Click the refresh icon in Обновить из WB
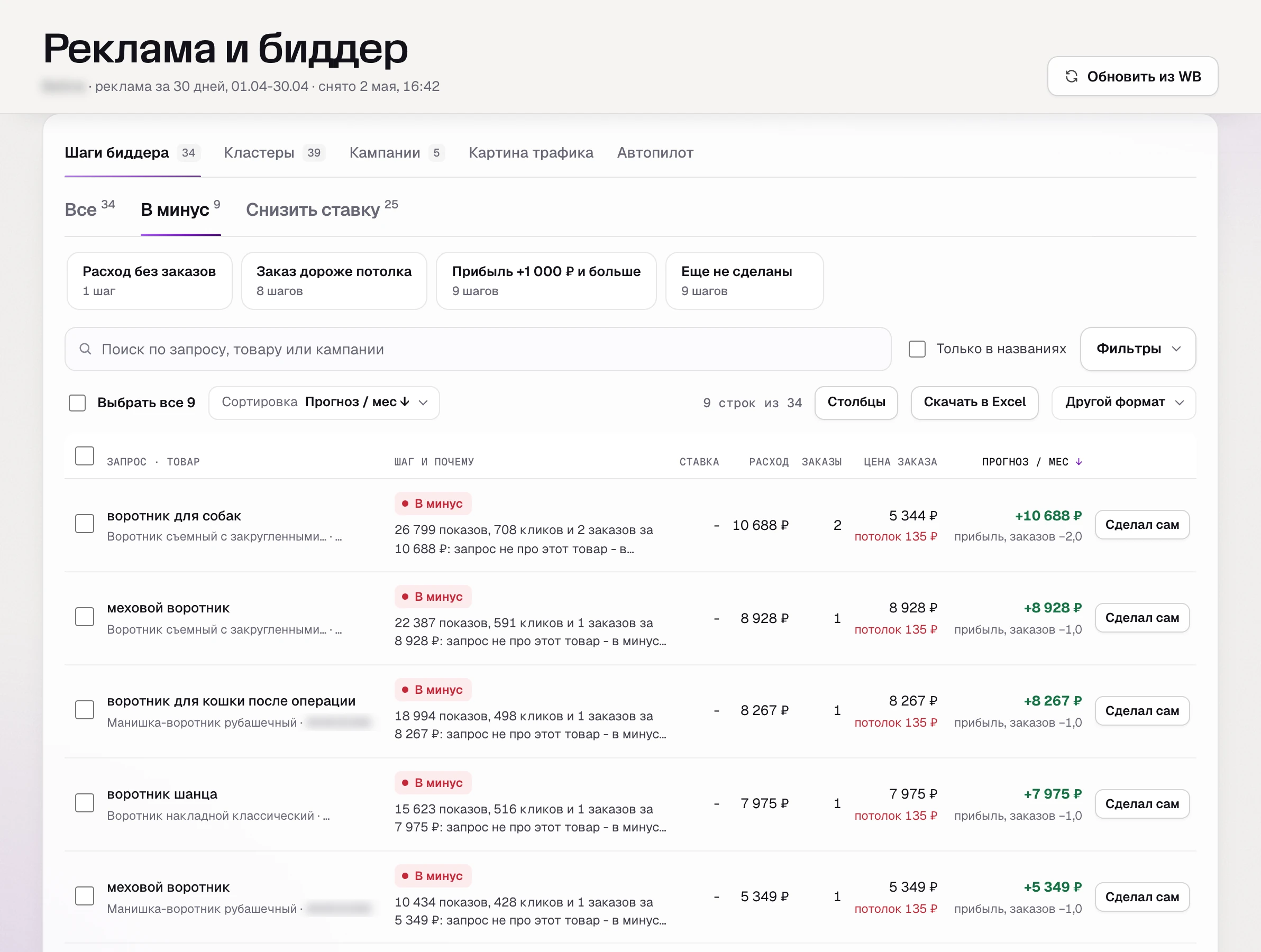Viewport: 1261px width, 952px height. click(1071, 76)
